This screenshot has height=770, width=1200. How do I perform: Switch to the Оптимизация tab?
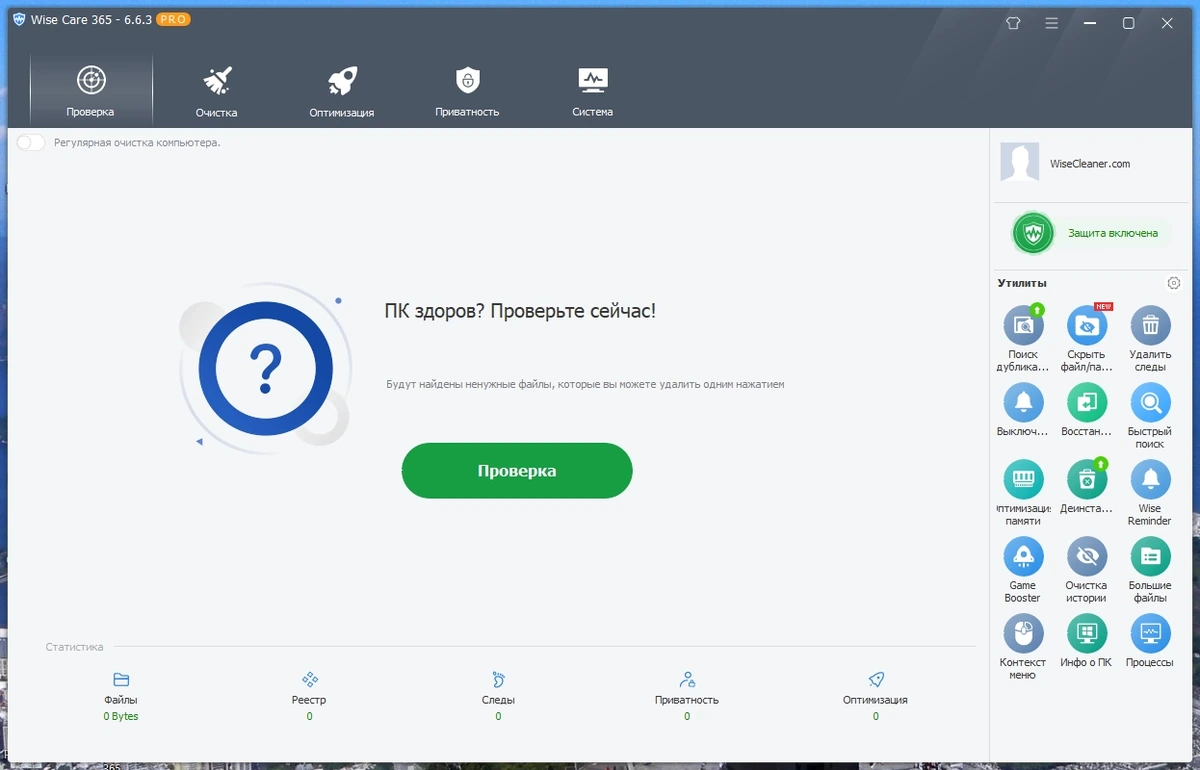(x=342, y=92)
